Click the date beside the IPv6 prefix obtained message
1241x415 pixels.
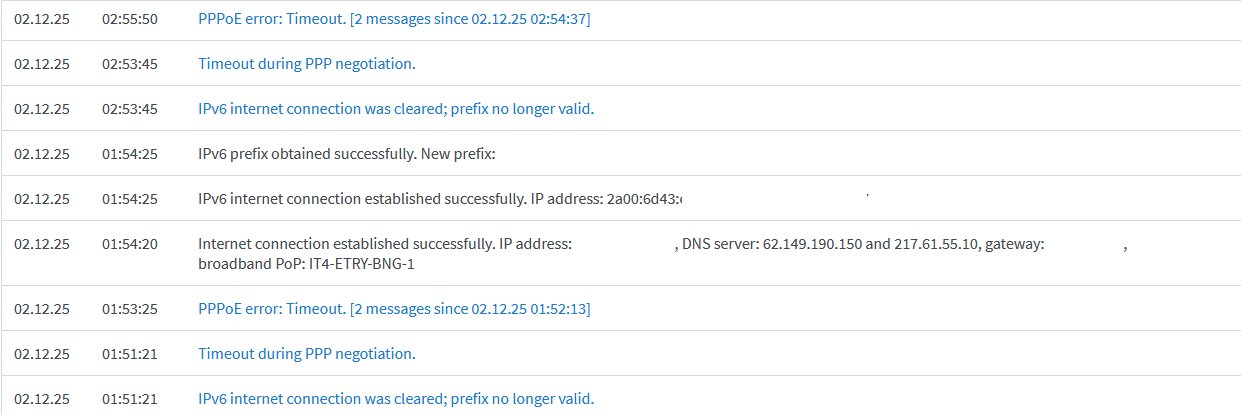[42, 154]
